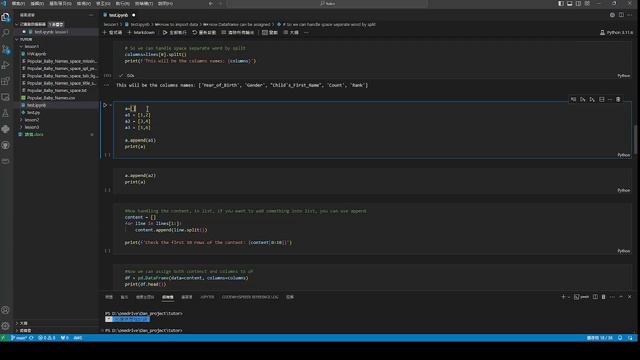Toggle secondary side bar layout icon

(x=578, y=4)
